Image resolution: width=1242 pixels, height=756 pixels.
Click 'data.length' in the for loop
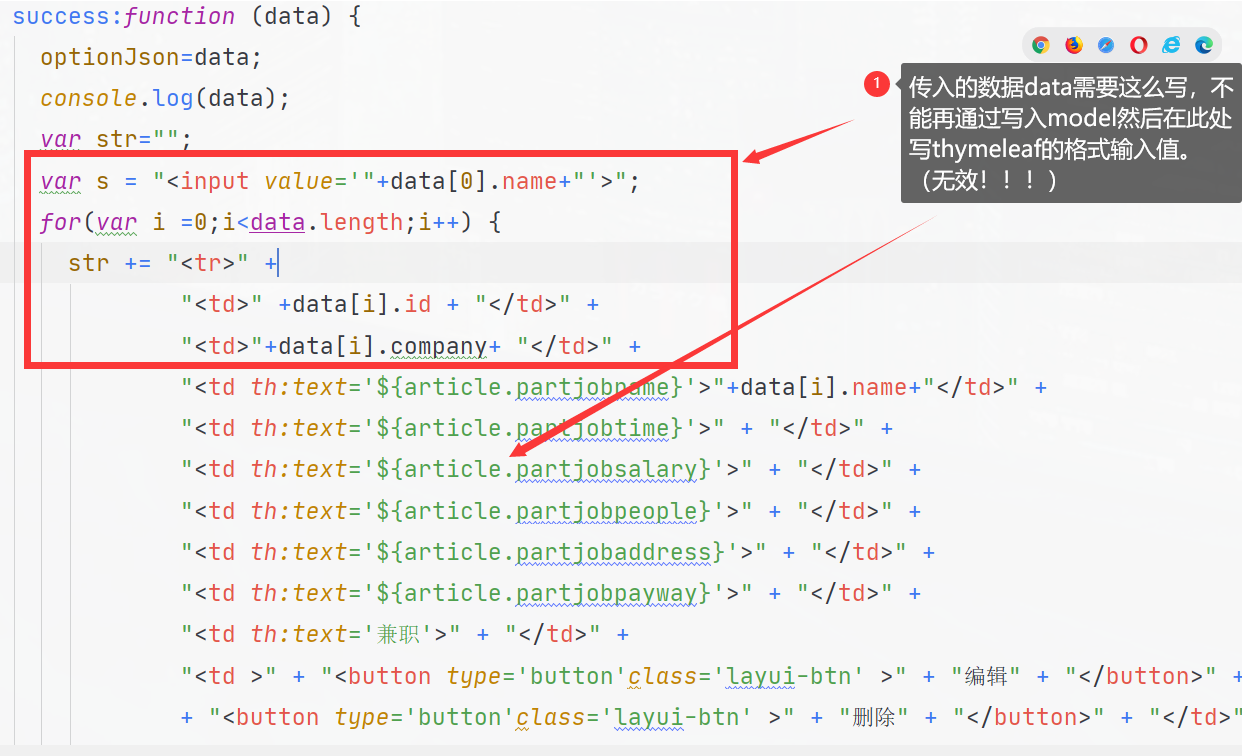point(327,223)
